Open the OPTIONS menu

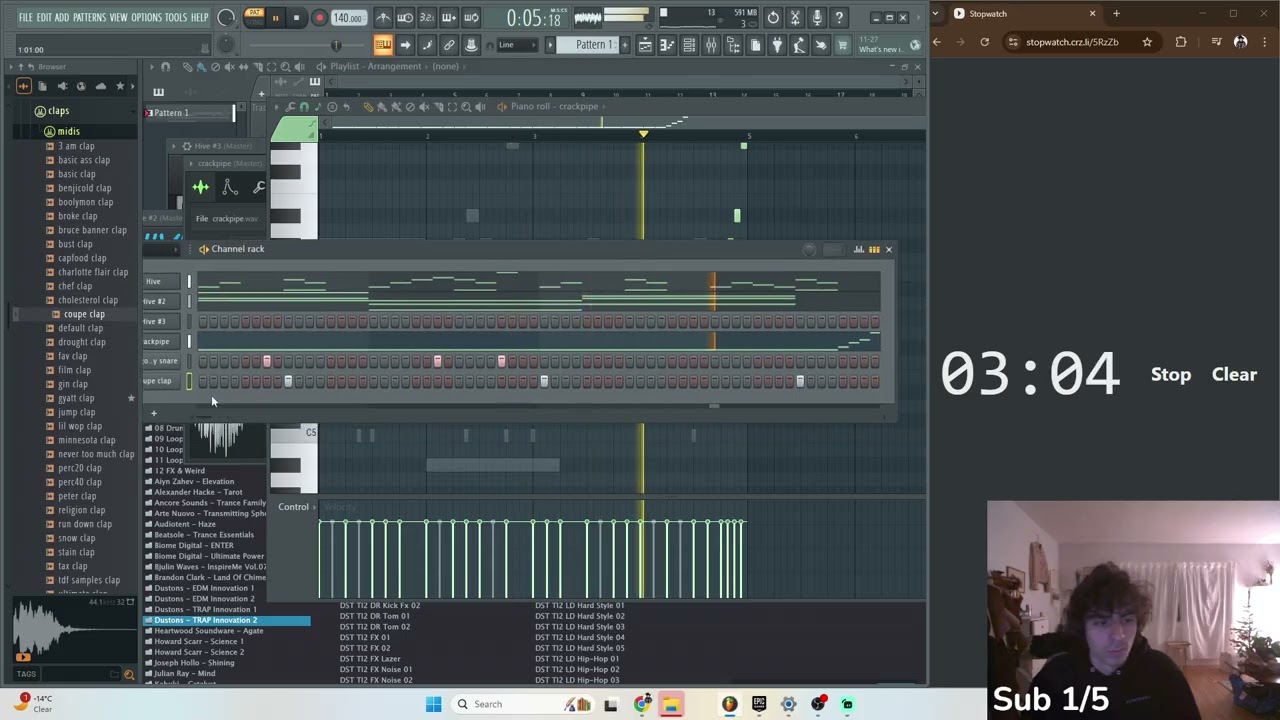pos(146,18)
